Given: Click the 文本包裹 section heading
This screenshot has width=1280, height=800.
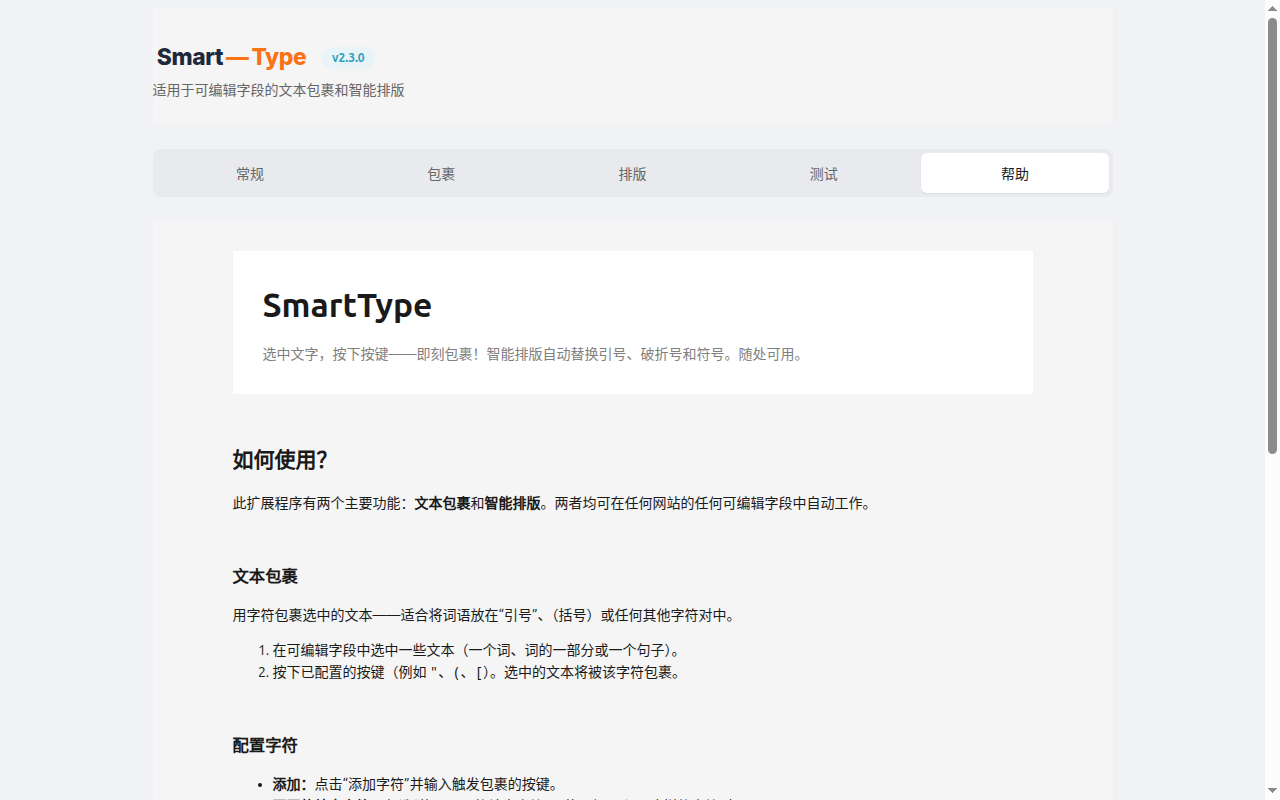Looking at the screenshot, I should click(265, 577).
